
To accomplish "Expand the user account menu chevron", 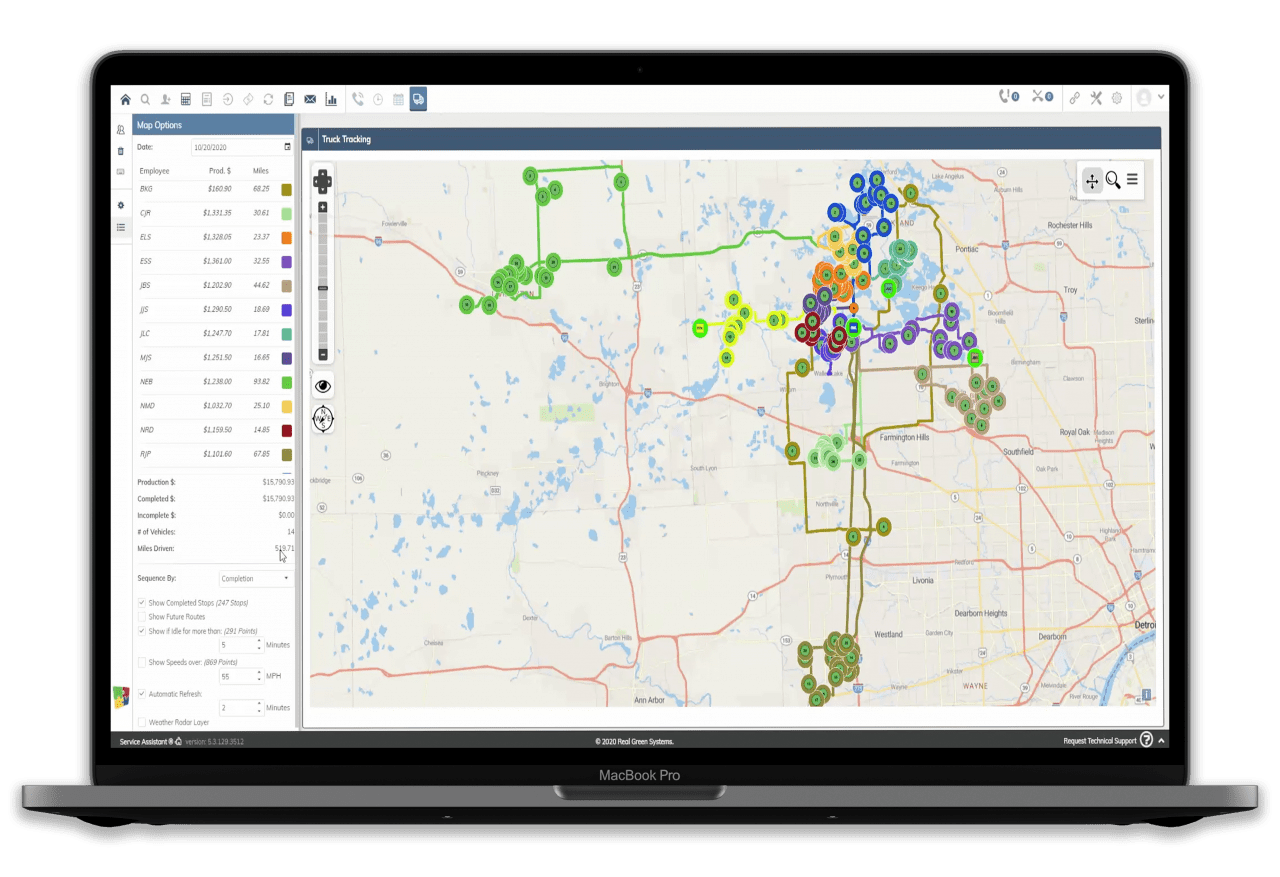I will pos(1161,97).
